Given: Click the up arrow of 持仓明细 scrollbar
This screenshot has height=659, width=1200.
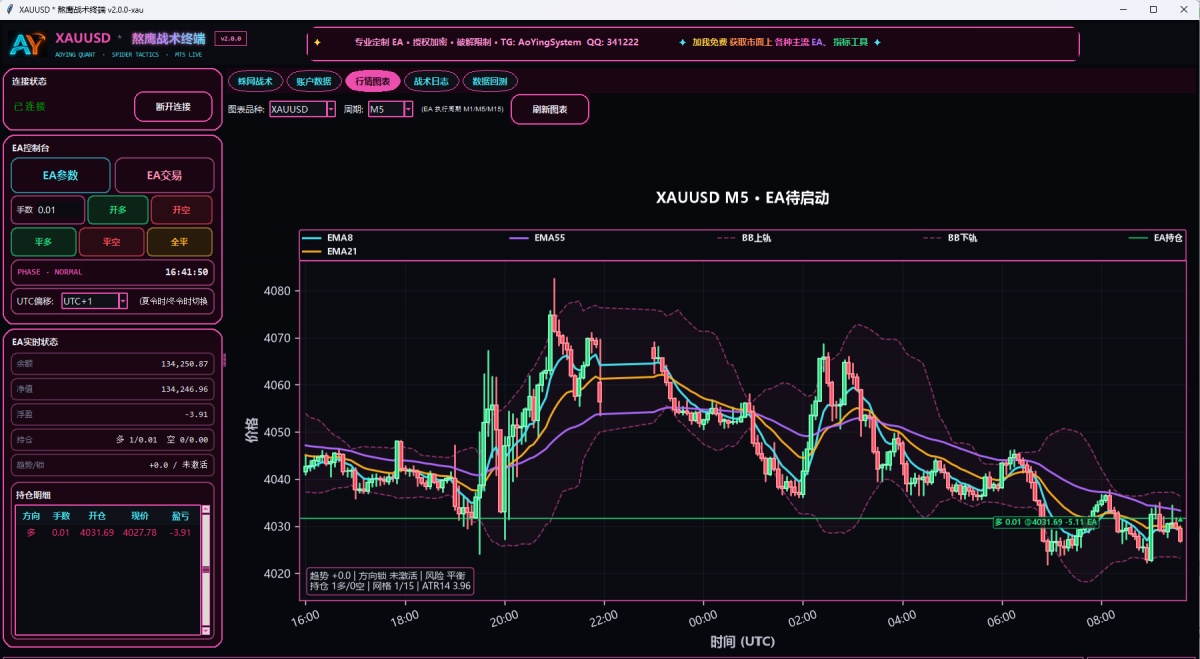Looking at the screenshot, I should coord(206,509).
